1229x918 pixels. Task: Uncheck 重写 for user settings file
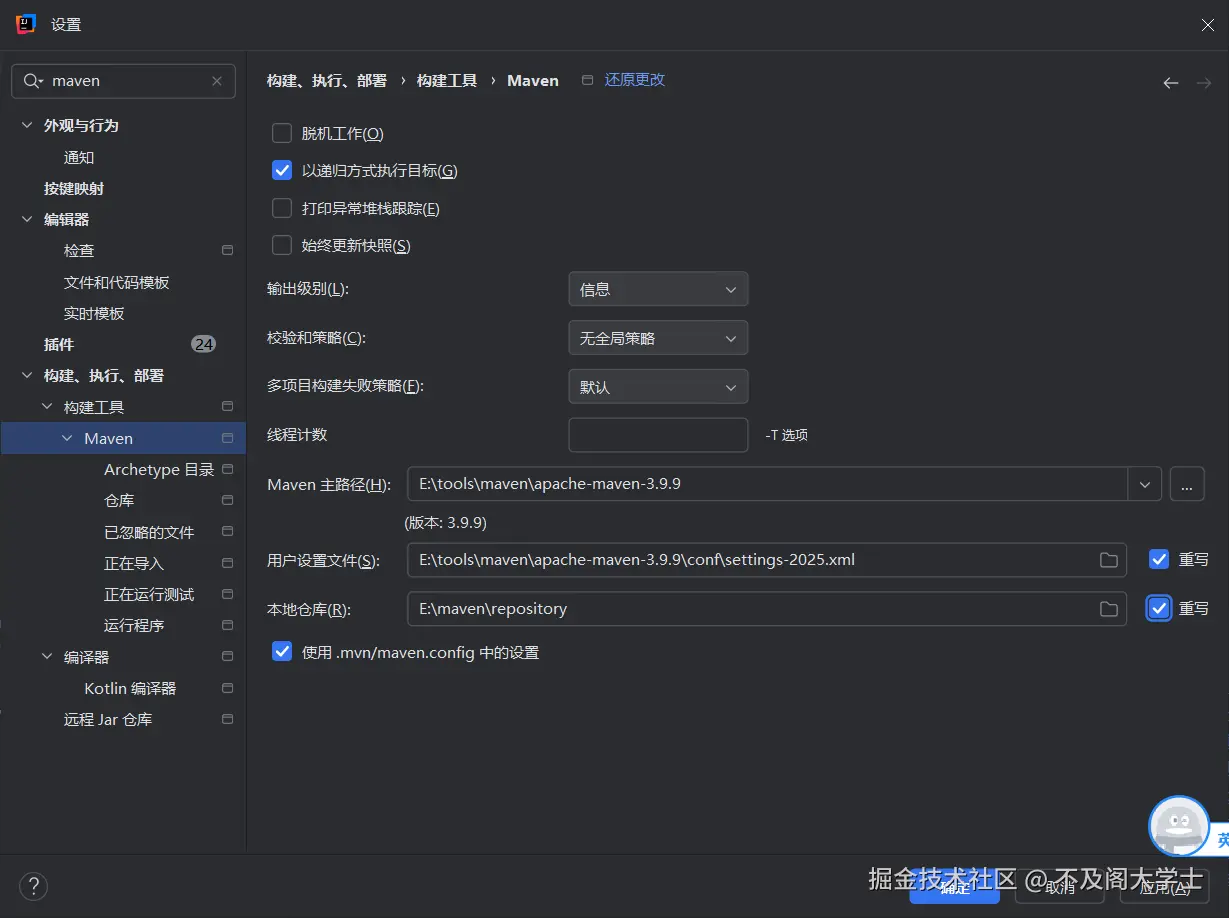(x=1159, y=560)
